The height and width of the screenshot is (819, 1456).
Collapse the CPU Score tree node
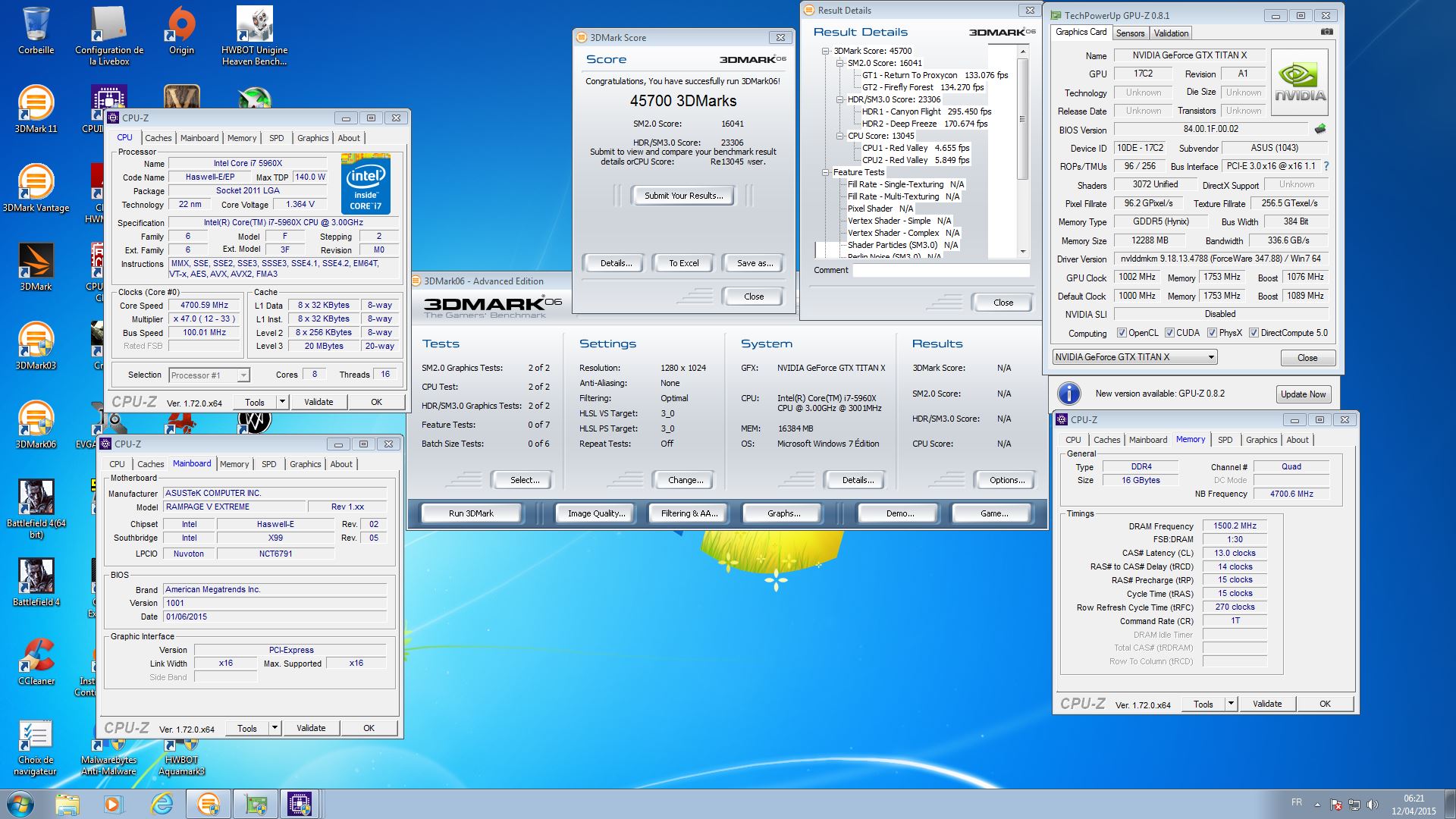(x=840, y=136)
